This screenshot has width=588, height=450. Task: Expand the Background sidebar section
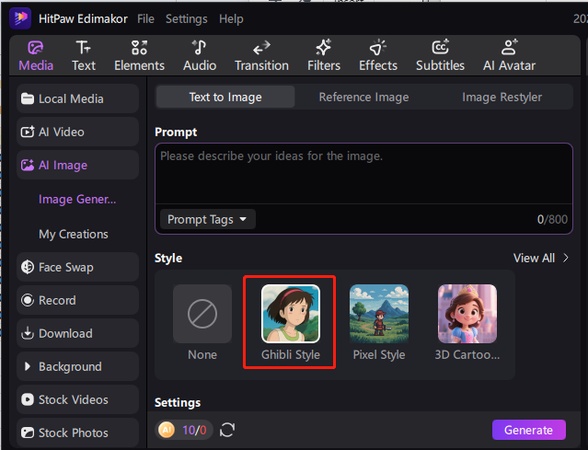point(78,366)
